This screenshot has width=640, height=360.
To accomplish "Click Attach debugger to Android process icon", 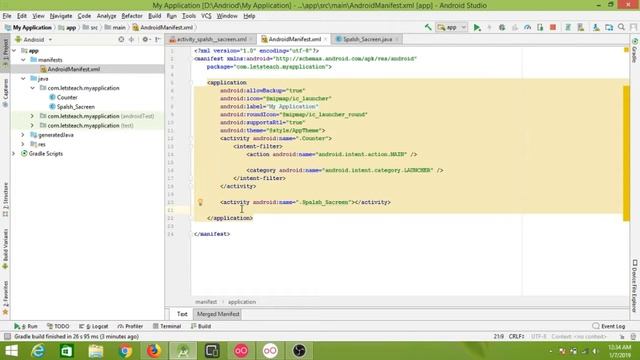I will tap(540, 27).
